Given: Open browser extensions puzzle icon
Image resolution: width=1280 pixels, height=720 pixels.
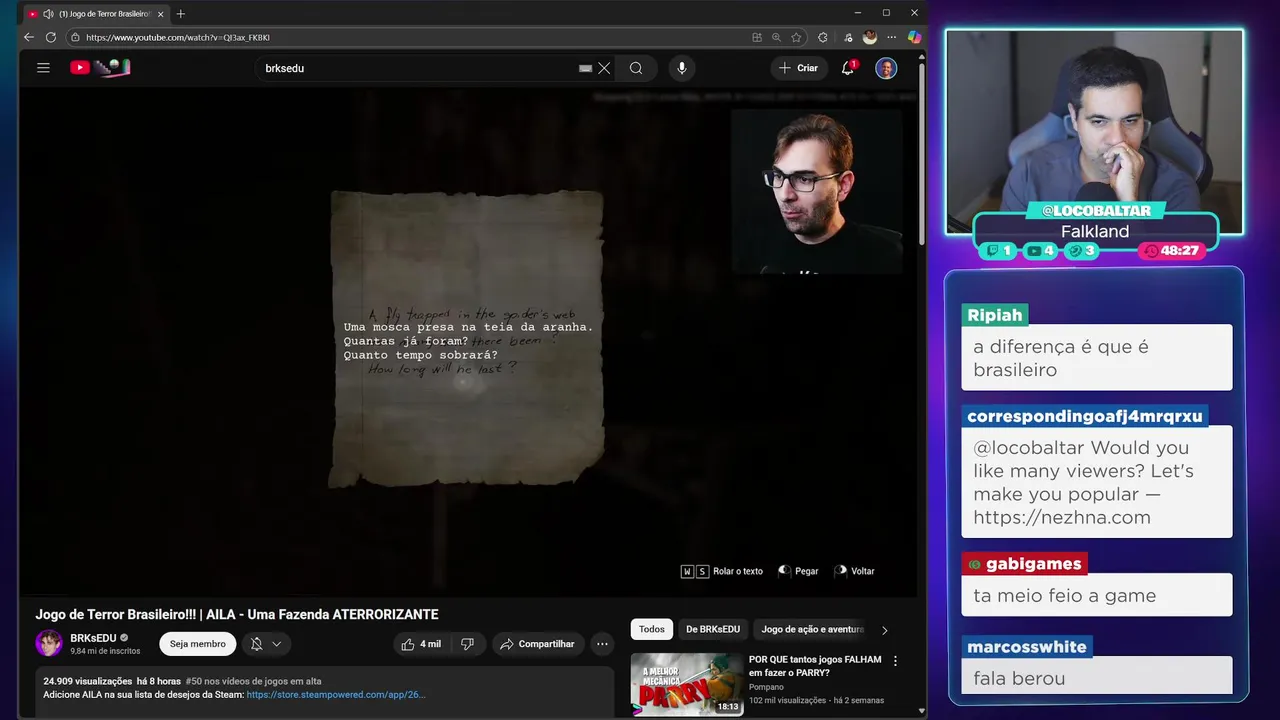Looking at the screenshot, I should pyautogui.click(x=823, y=37).
